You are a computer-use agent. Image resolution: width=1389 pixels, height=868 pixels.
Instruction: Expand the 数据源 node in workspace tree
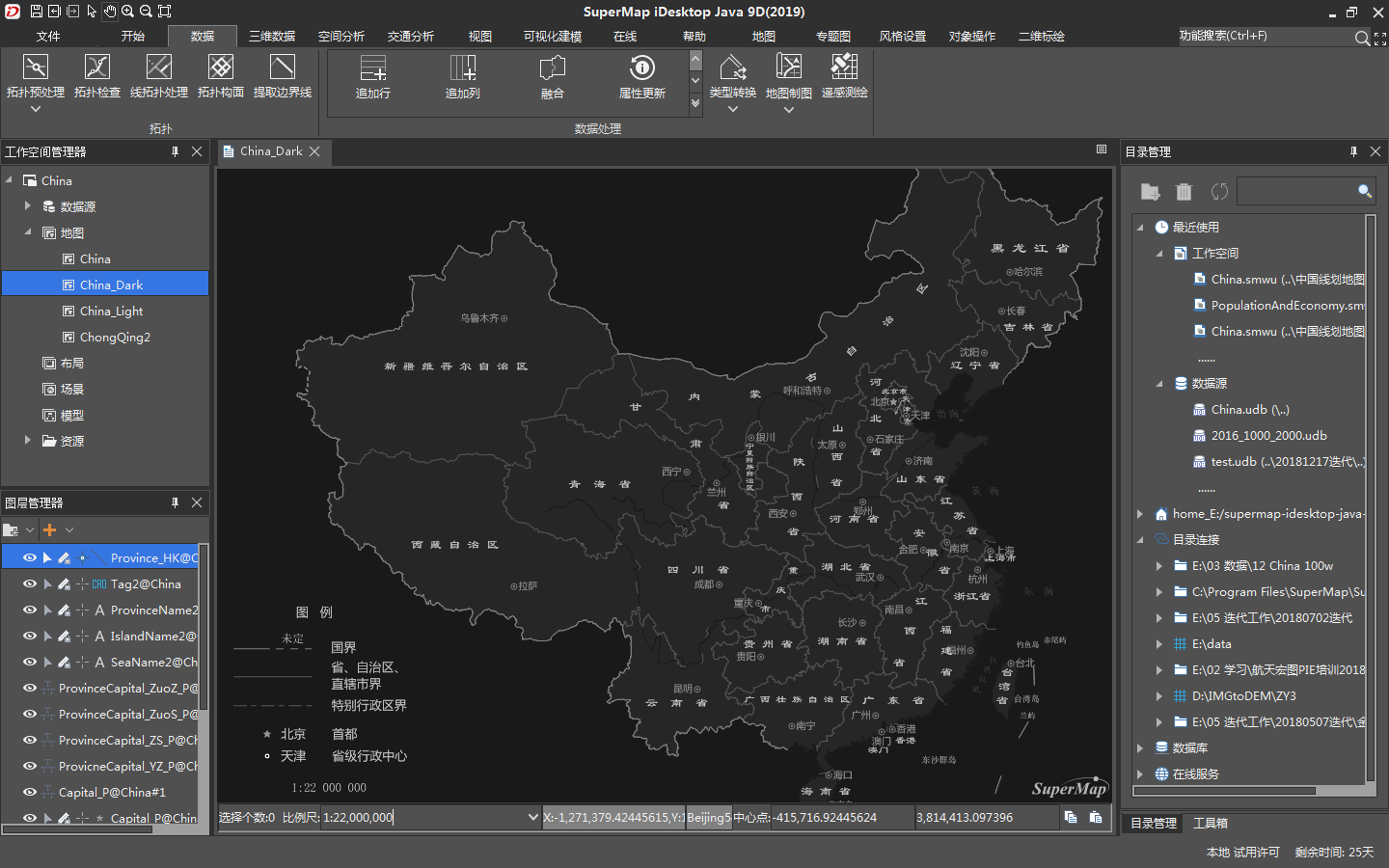click(x=28, y=205)
